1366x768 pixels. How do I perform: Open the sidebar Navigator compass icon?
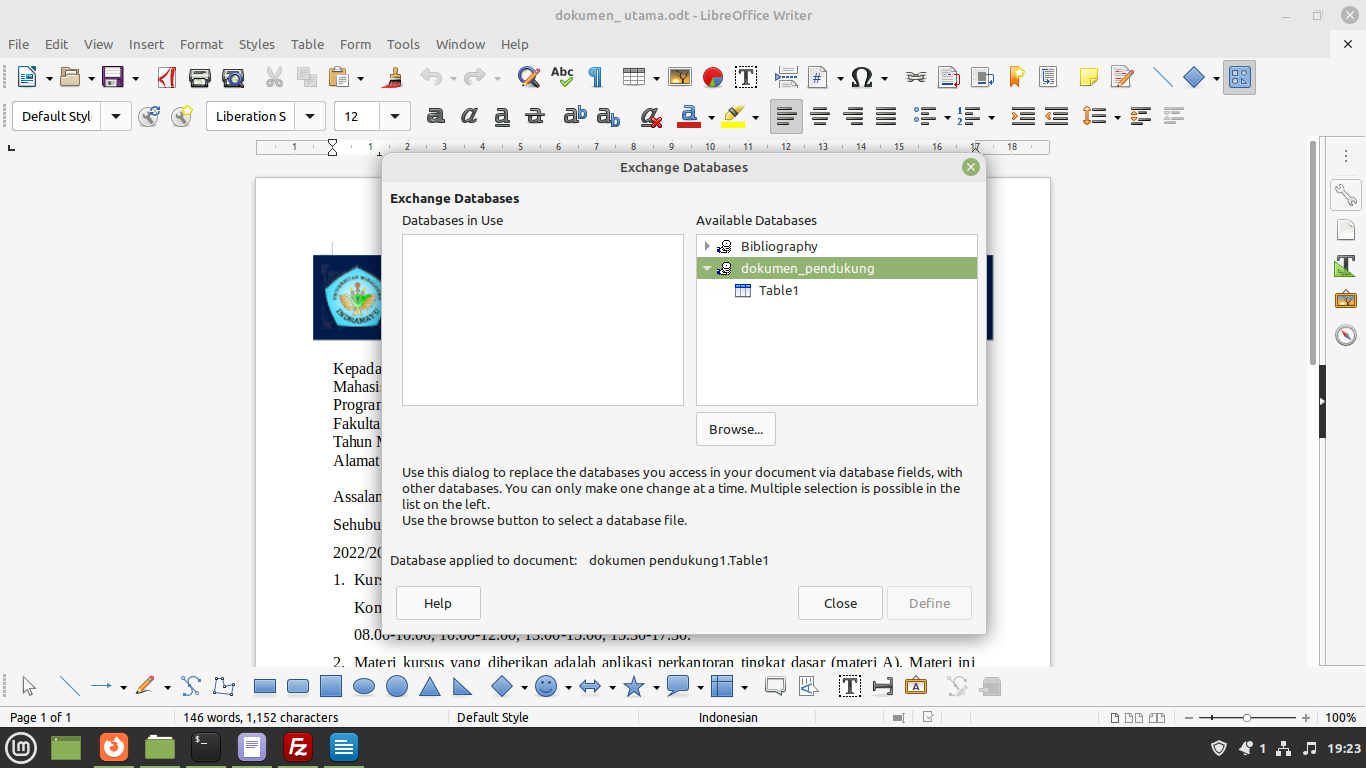click(1345, 335)
